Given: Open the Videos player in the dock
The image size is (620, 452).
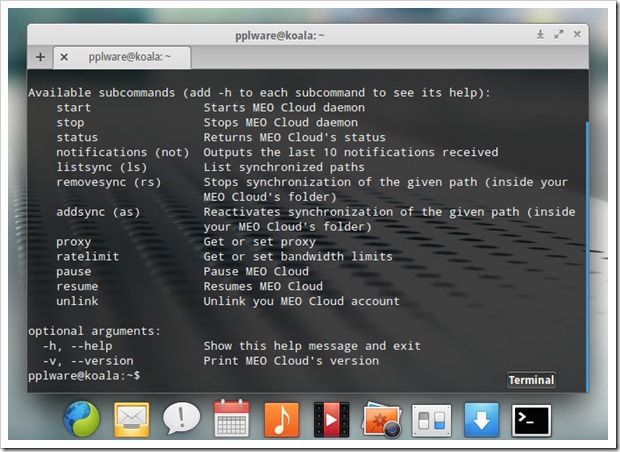Looking at the screenshot, I should coord(331,419).
